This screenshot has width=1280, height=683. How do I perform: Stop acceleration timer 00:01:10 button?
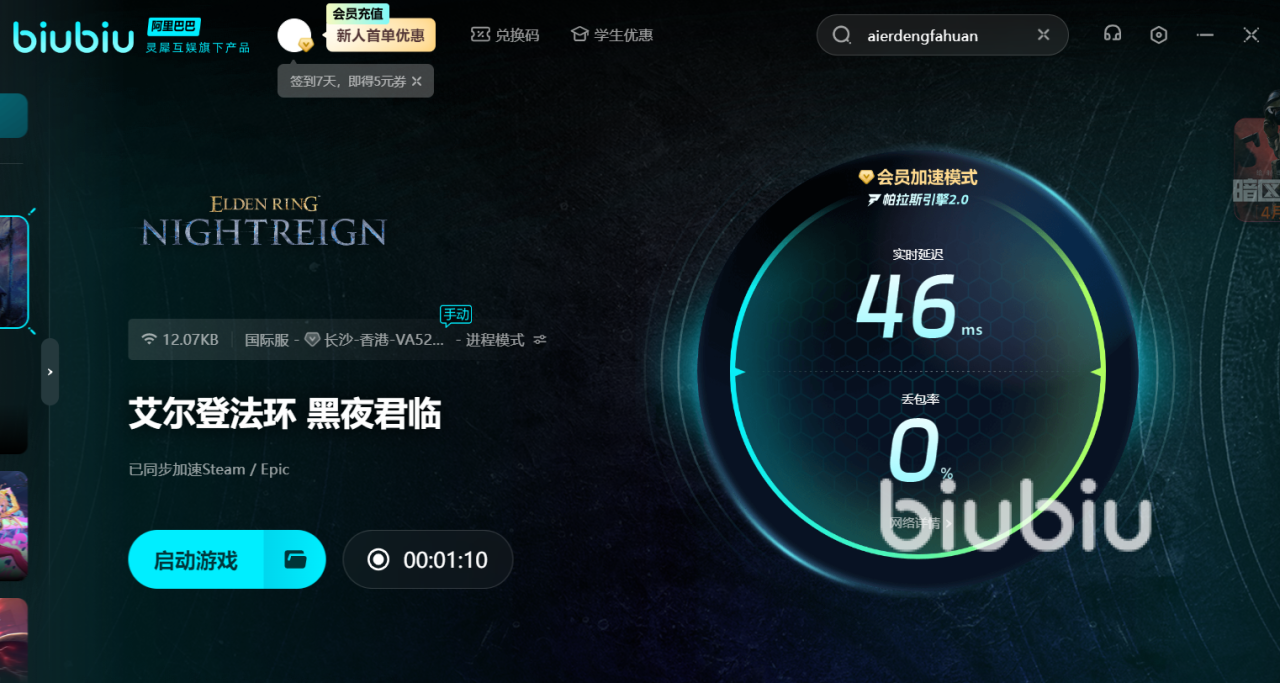[x=428, y=559]
